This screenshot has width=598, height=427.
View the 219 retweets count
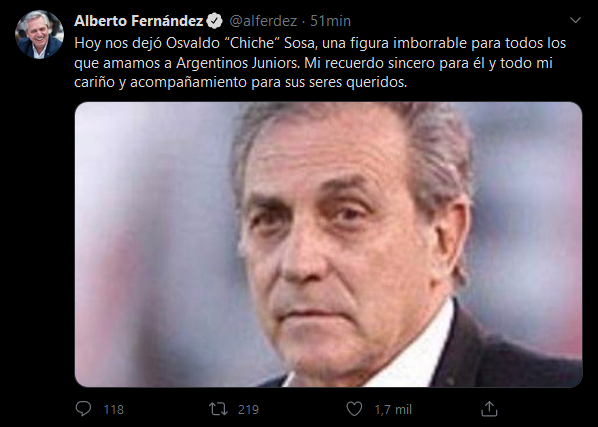click(x=248, y=409)
